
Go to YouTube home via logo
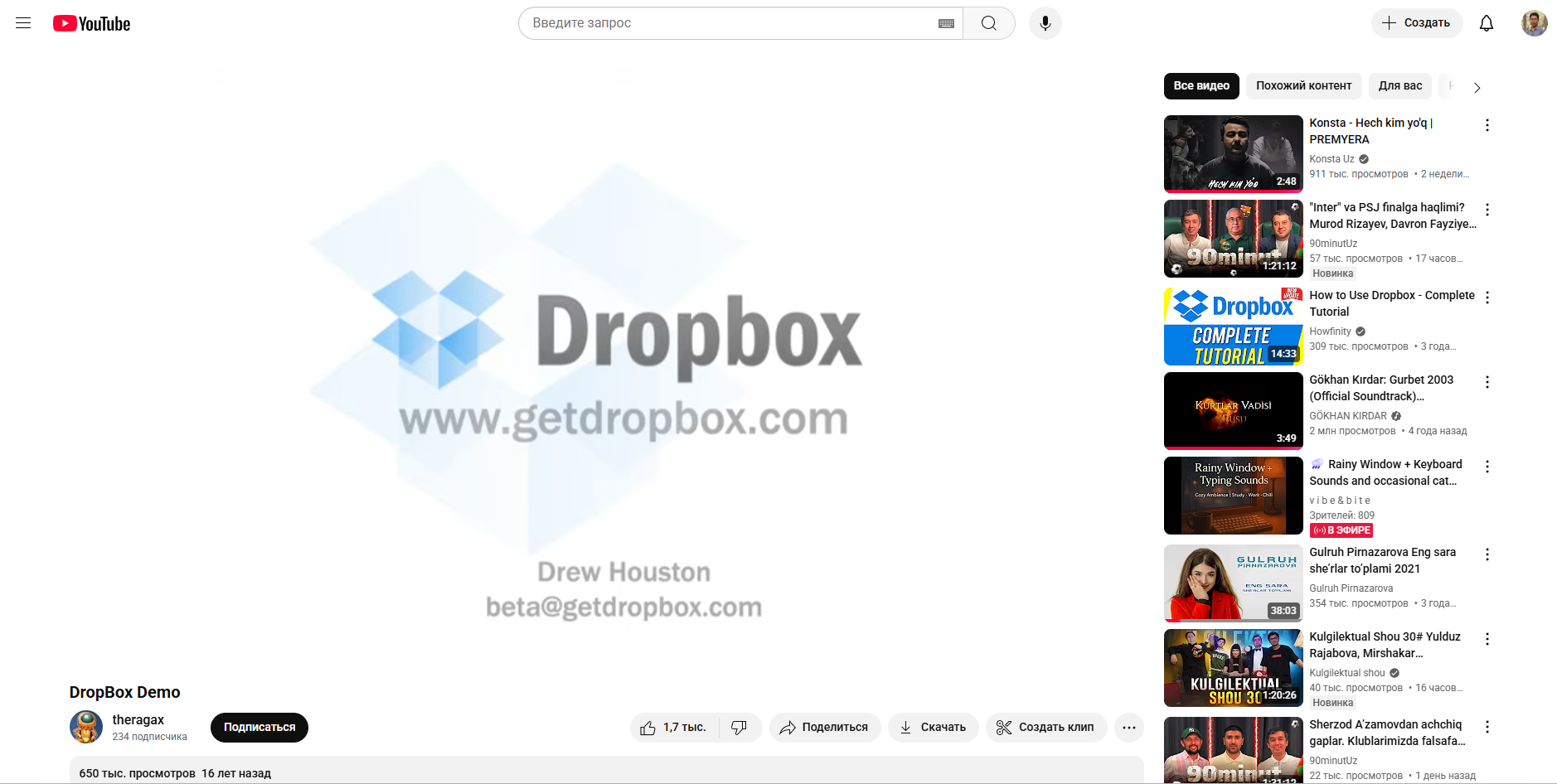[x=92, y=23]
